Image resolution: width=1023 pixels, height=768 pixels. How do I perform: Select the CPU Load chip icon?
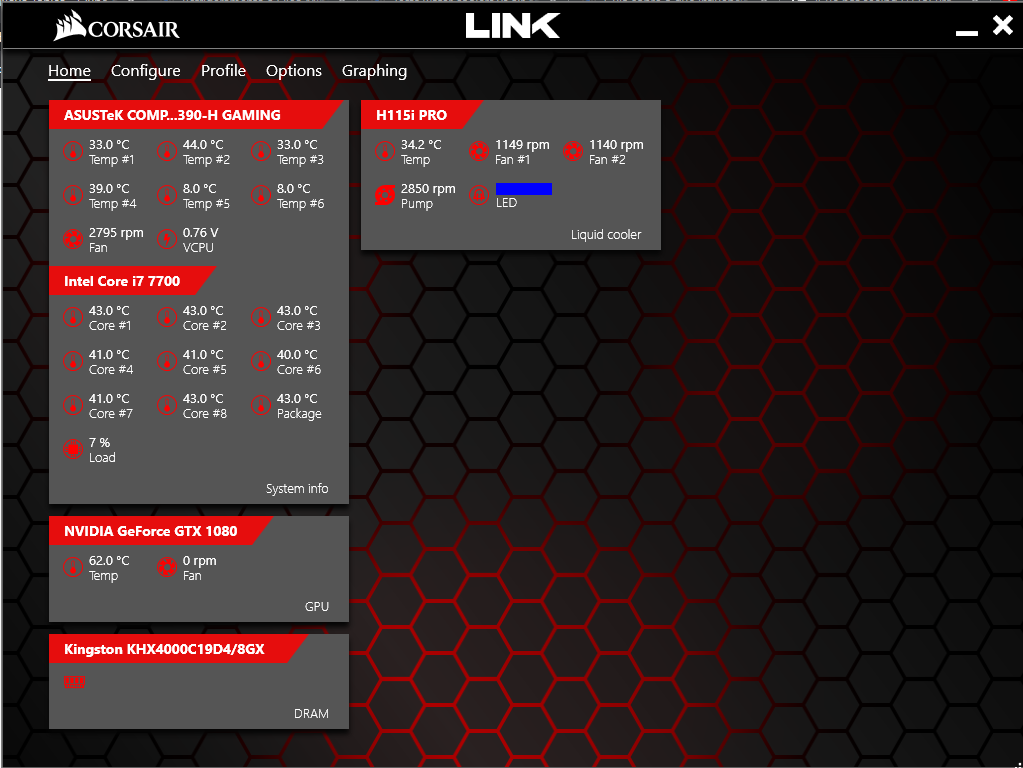coord(72,449)
